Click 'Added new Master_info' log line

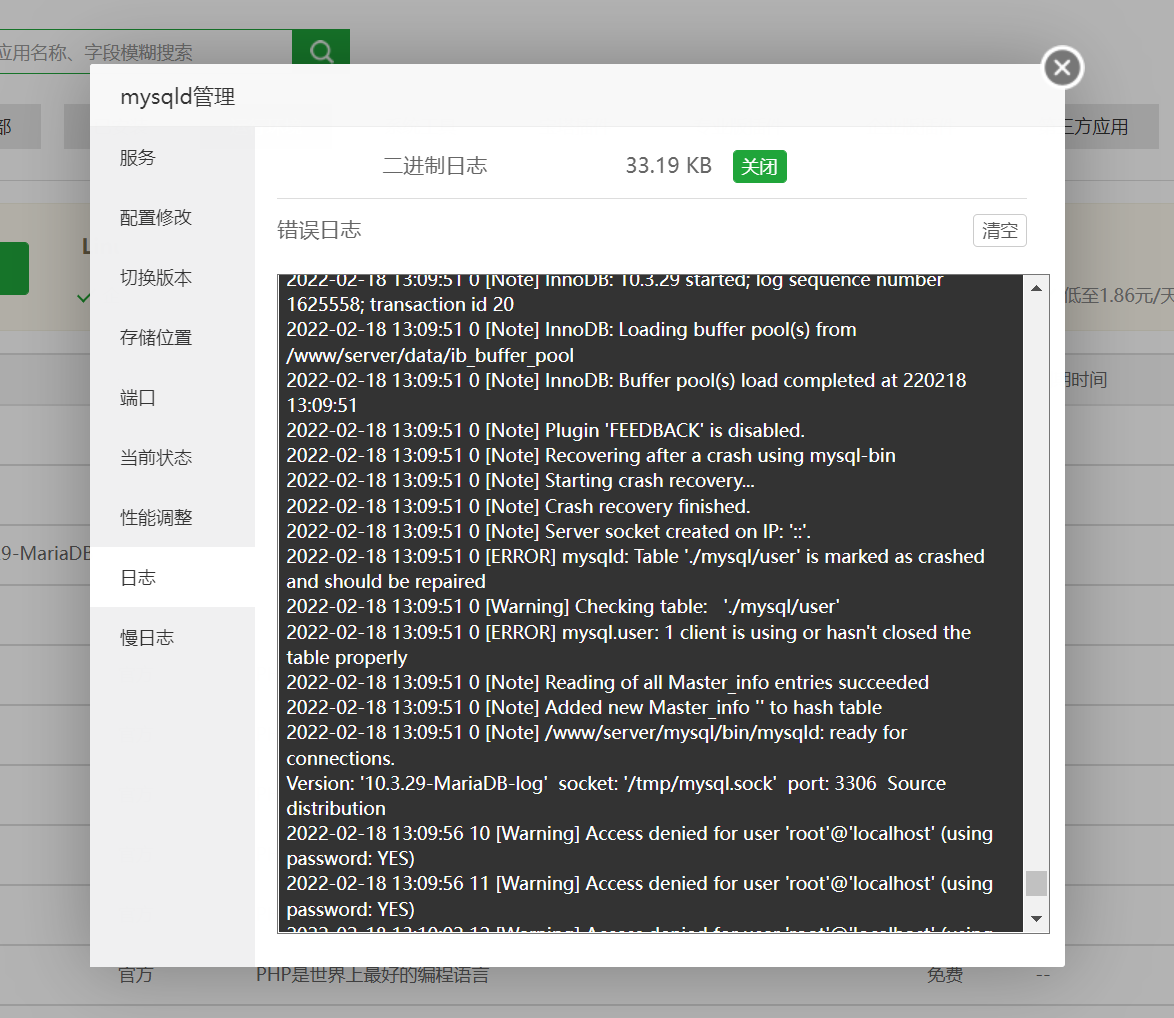[584, 707]
